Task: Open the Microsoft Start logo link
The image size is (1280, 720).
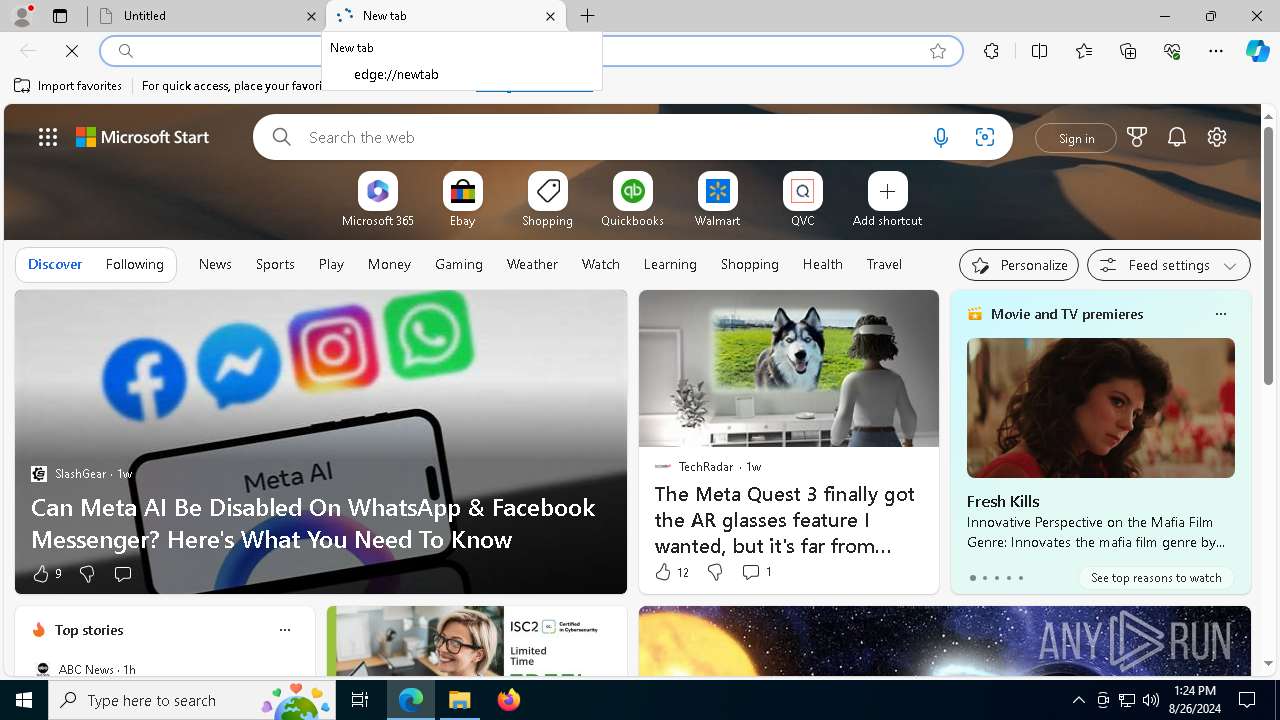Action: point(143,138)
